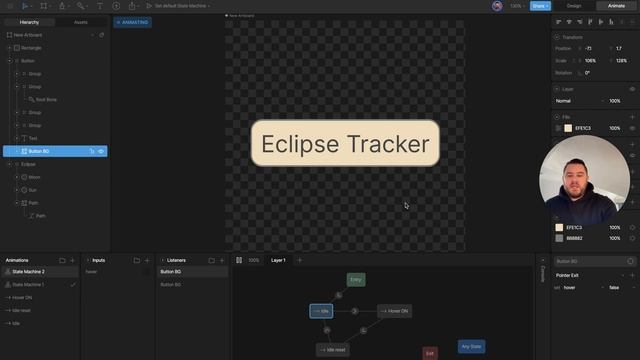The height and width of the screenshot is (360, 640).
Task: Select the arrow Select tool in toolbar
Action: [x=25, y=6]
